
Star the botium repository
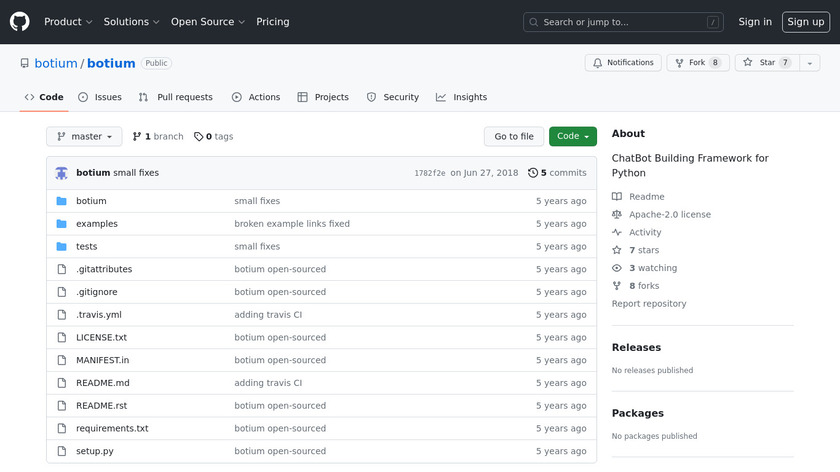767,63
